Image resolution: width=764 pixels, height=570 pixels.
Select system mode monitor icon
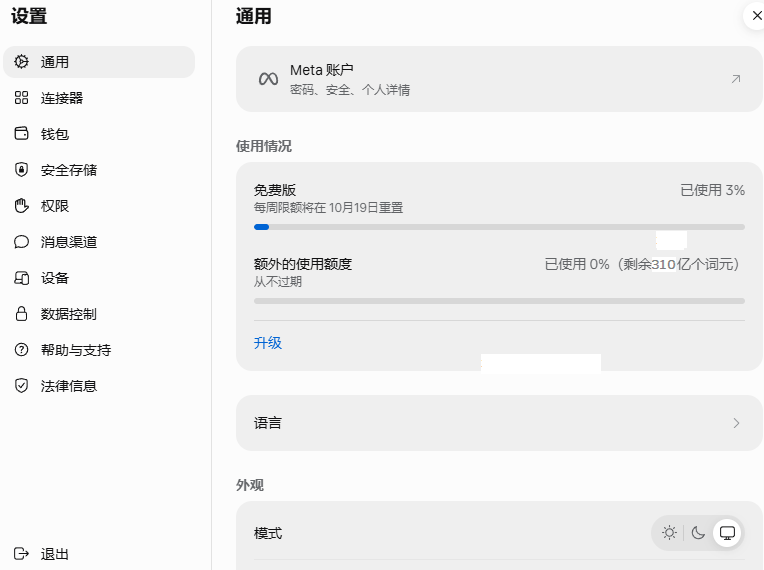pyautogui.click(x=727, y=532)
